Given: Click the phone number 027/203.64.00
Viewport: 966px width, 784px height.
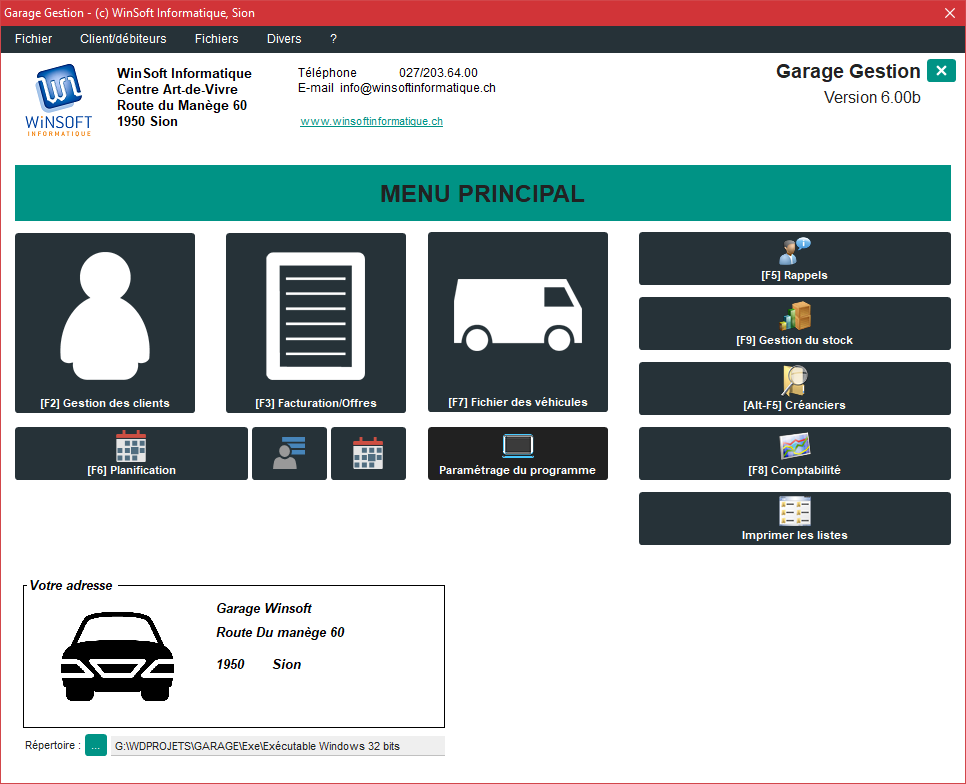Looking at the screenshot, I should pyautogui.click(x=438, y=73).
